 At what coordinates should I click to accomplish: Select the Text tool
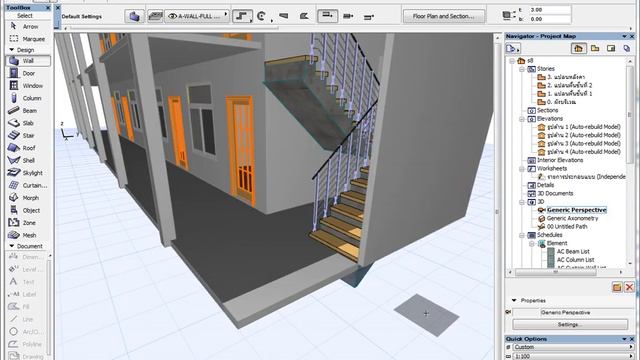(x=27, y=282)
